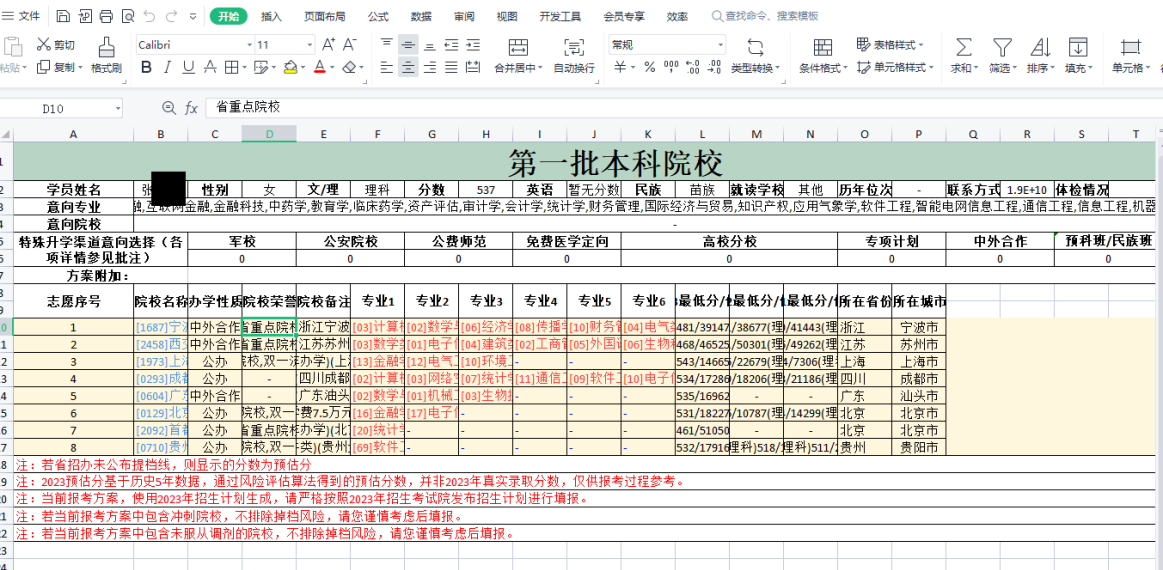The width and height of the screenshot is (1163, 570).
Task: Open Print Preview from quick access toolbar
Action: (x=128, y=16)
